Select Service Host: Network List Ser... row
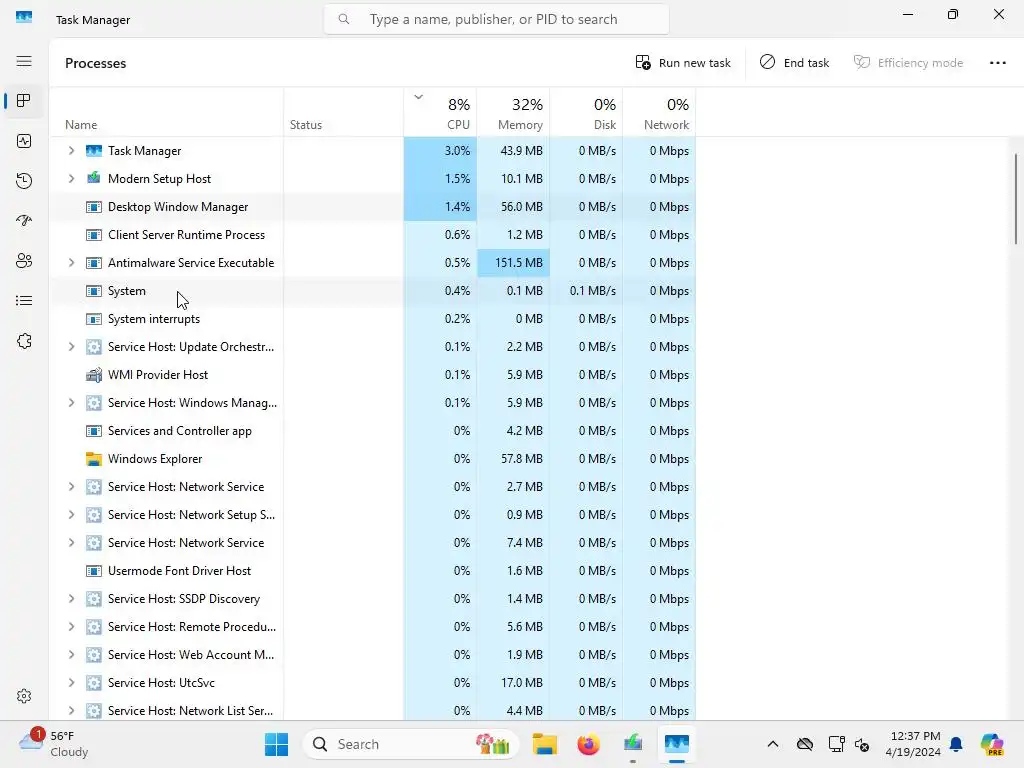 (x=372, y=711)
